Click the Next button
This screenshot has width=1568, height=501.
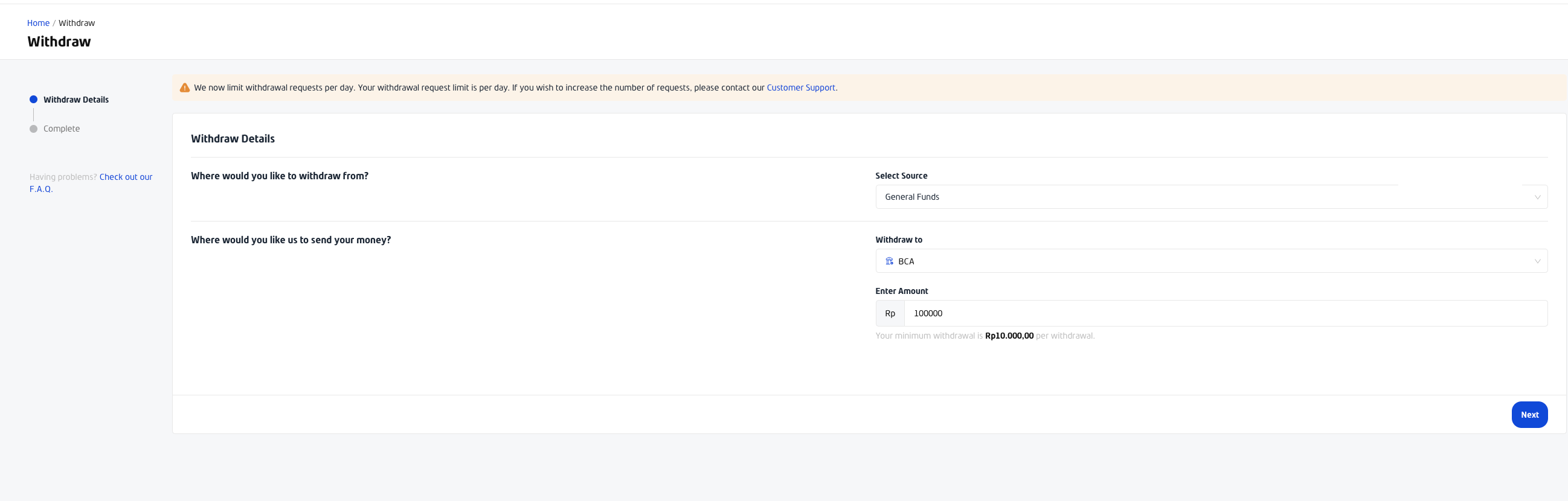coord(1529,415)
